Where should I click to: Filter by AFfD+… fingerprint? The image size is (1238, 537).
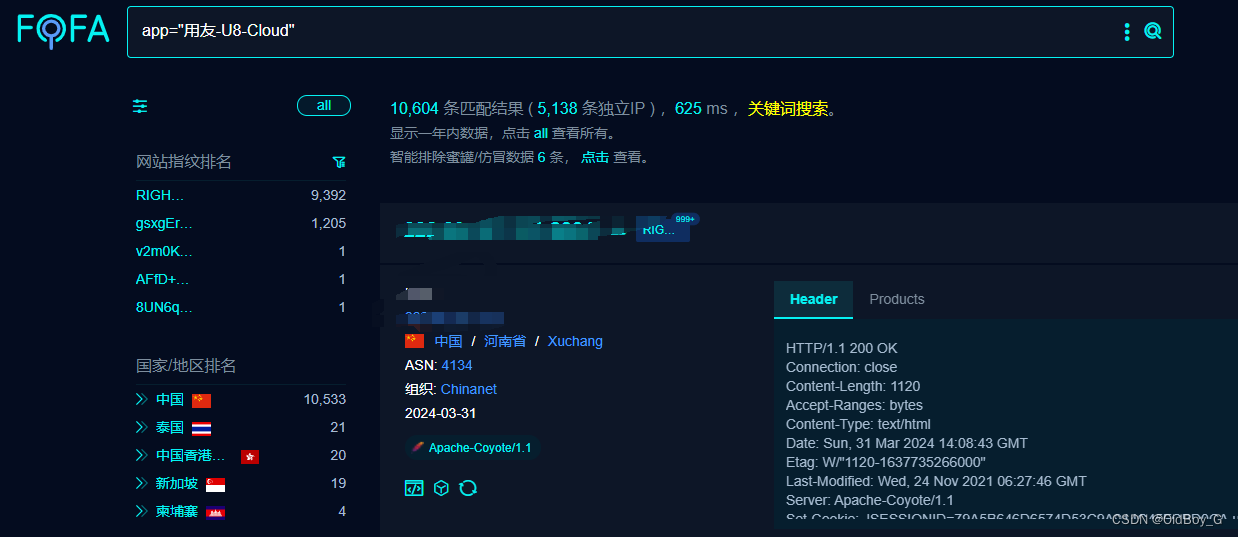click(x=162, y=279)
